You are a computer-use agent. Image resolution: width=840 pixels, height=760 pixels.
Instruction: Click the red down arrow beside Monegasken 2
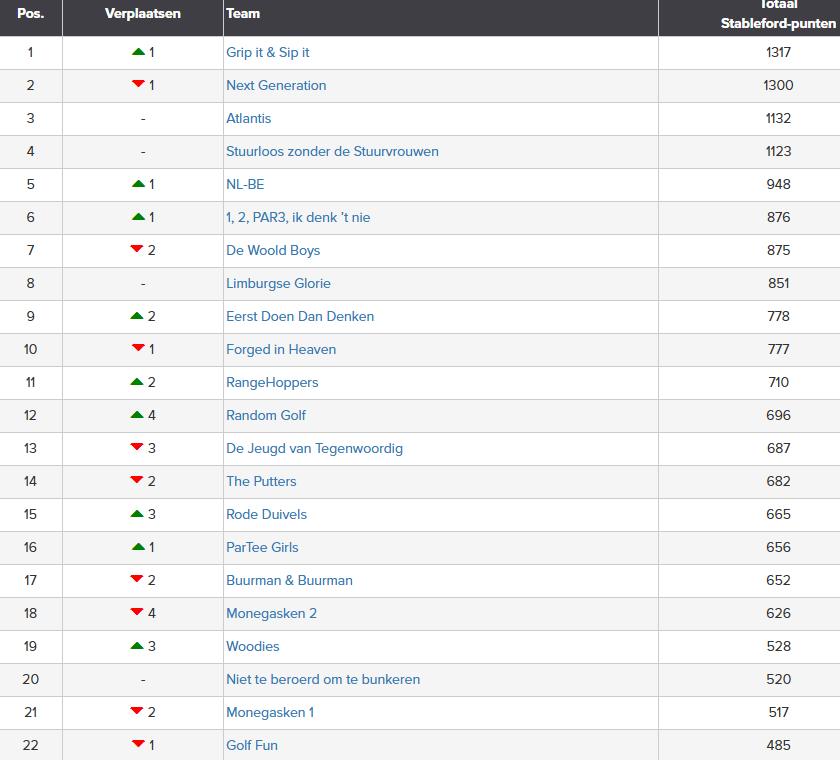[x=137, y=612]
